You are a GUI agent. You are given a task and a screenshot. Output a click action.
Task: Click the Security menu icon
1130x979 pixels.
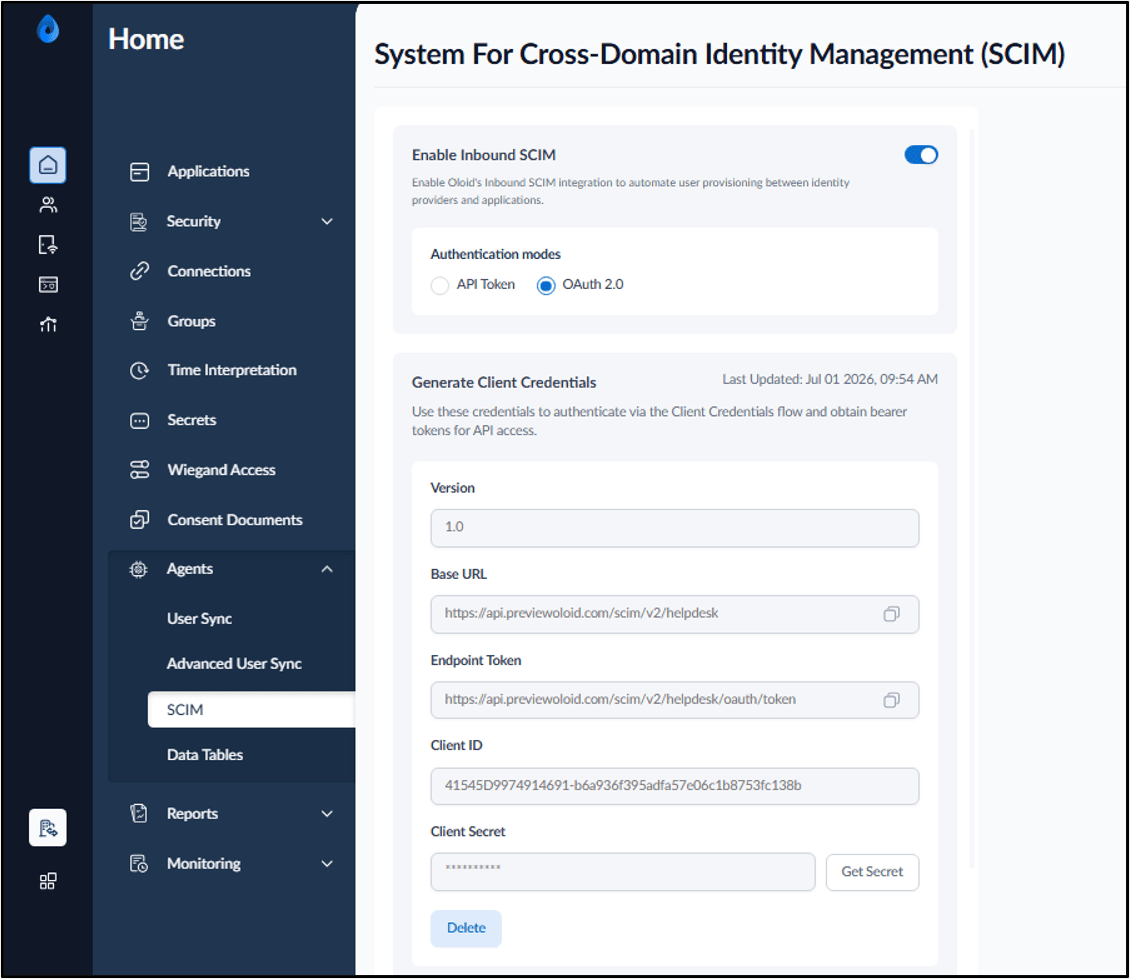tap(138, 222)
